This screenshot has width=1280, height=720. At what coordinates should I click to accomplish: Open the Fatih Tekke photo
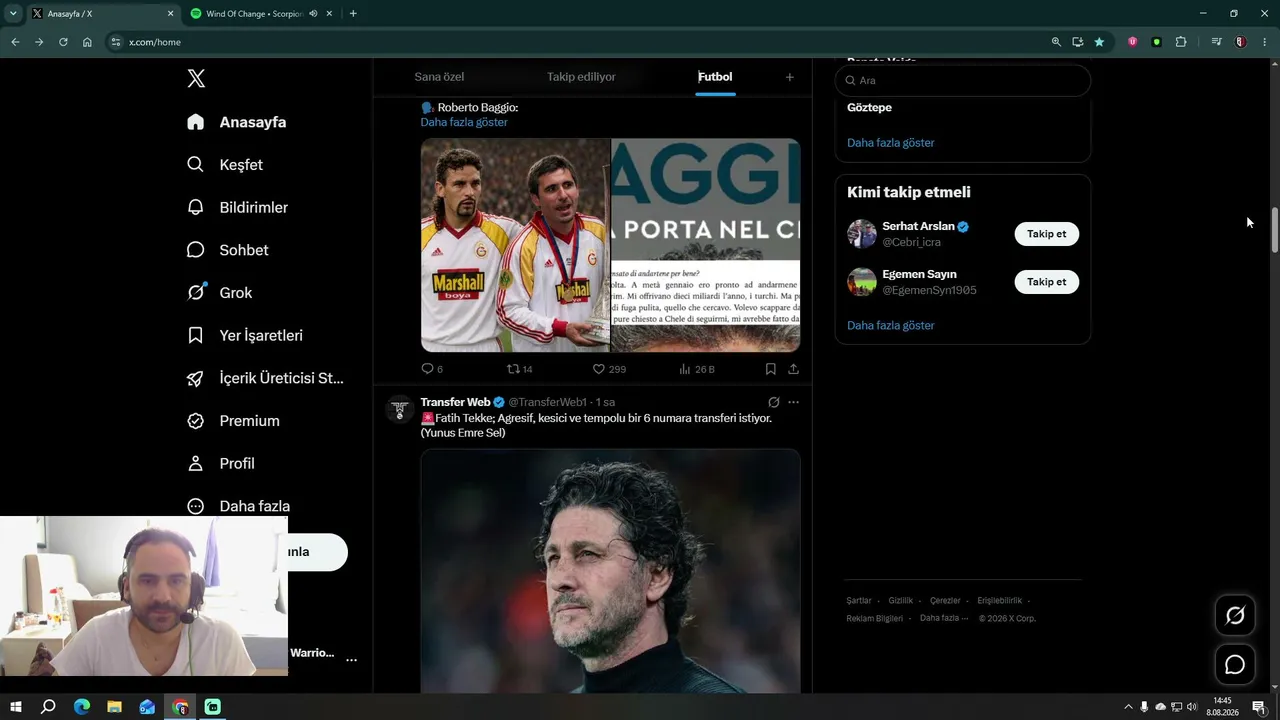[610, 571]
